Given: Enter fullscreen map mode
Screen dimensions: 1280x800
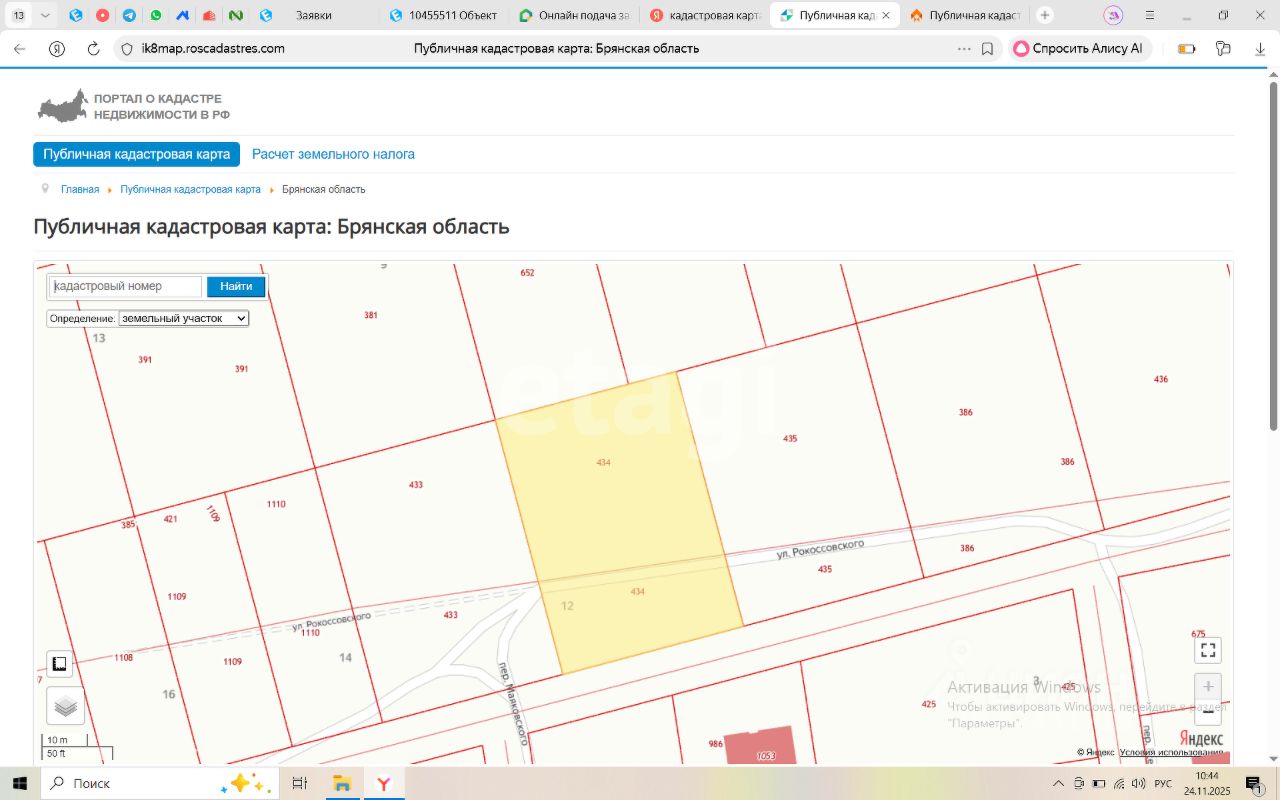Looking at the screenshot, I should 1208,650.
